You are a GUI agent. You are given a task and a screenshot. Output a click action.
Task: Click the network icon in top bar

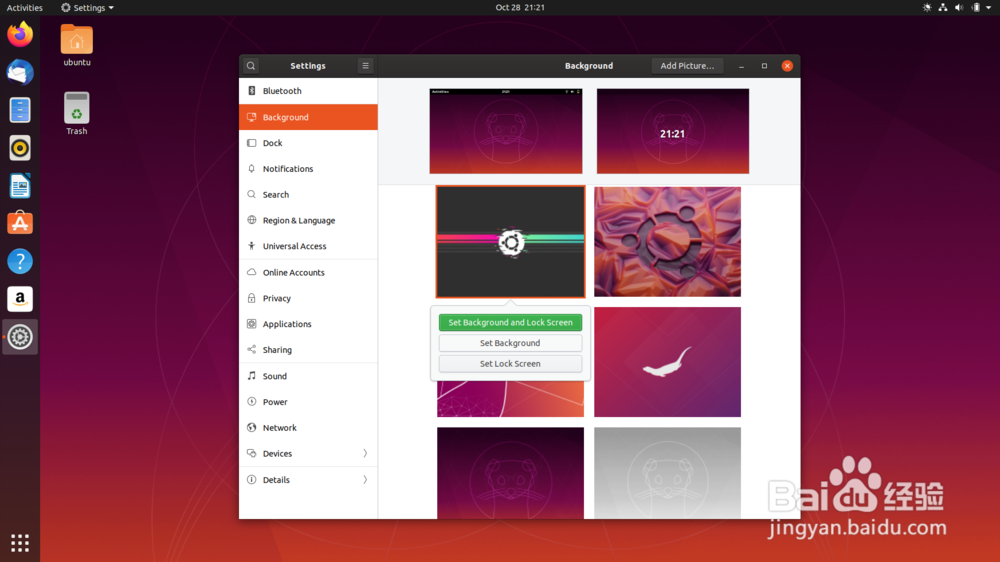pos(943,8)
